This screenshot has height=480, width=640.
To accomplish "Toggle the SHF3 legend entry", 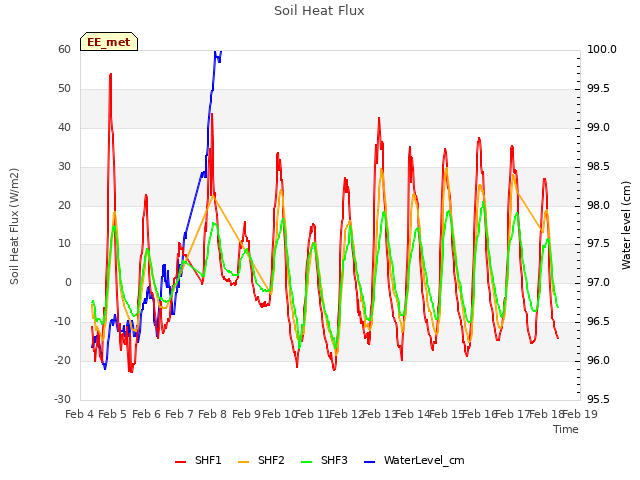I will 324,460.
